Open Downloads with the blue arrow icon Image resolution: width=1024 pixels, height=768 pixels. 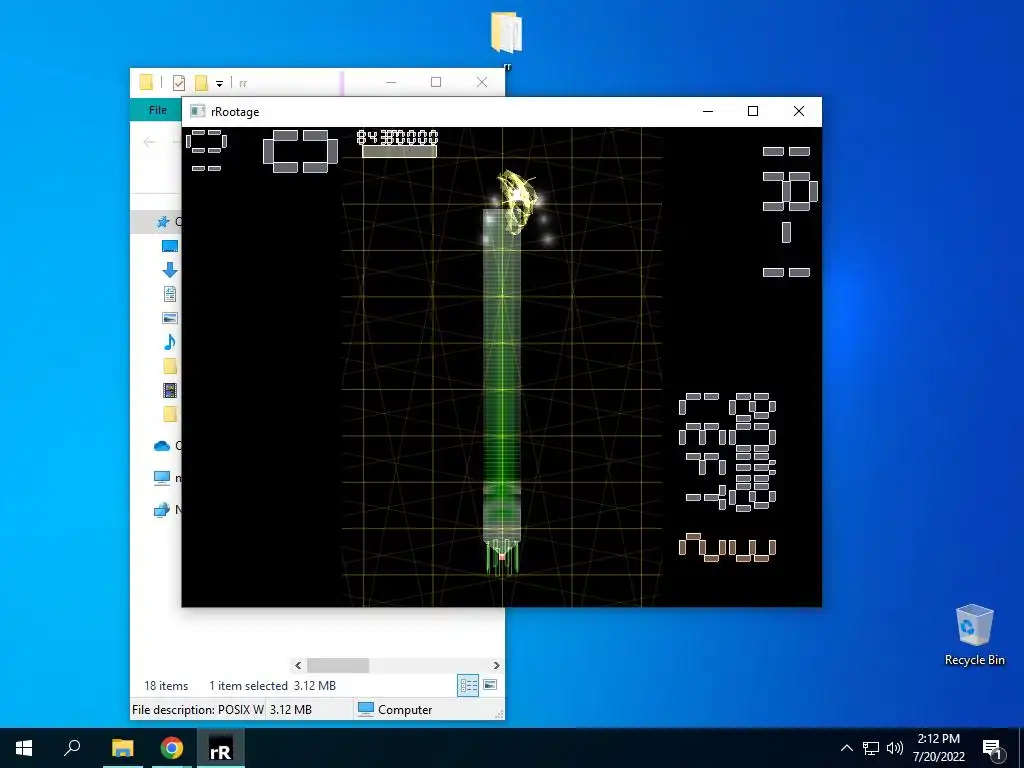point(170,270)
